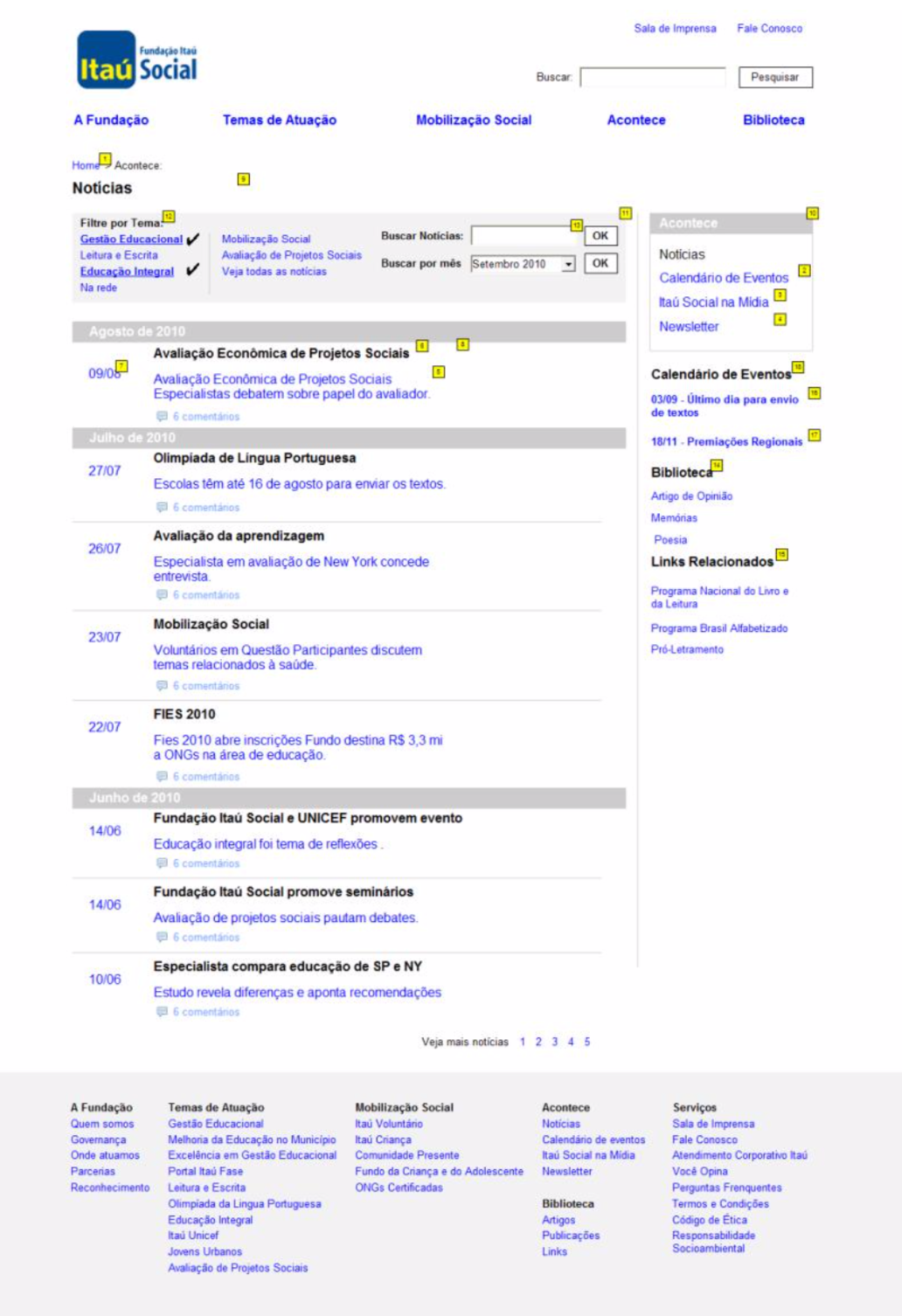Click the Itaú Social logo
The width and height of the screenshot is (902, 1316).
click(x=137, y=60)
